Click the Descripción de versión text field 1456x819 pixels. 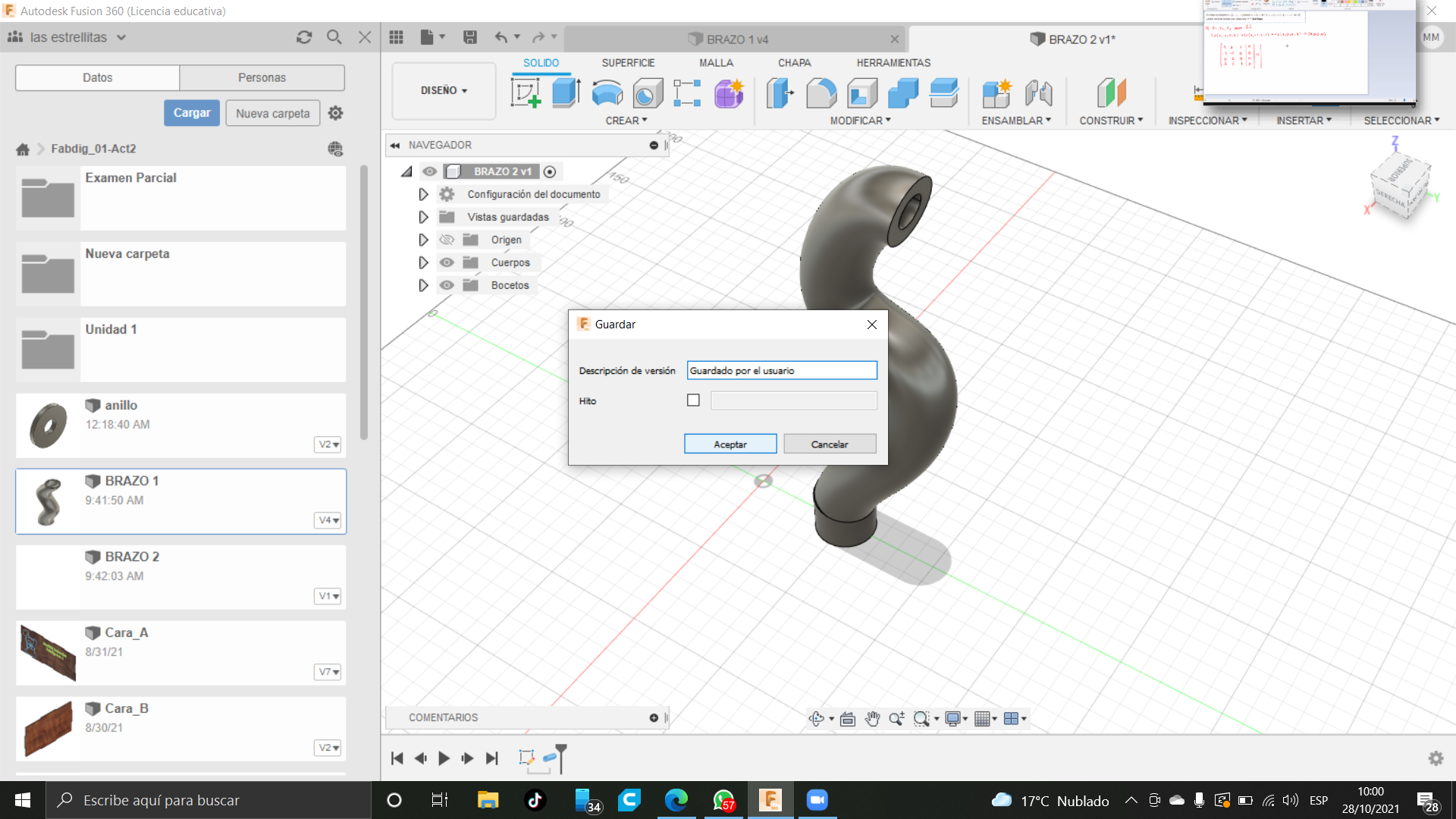781,371
